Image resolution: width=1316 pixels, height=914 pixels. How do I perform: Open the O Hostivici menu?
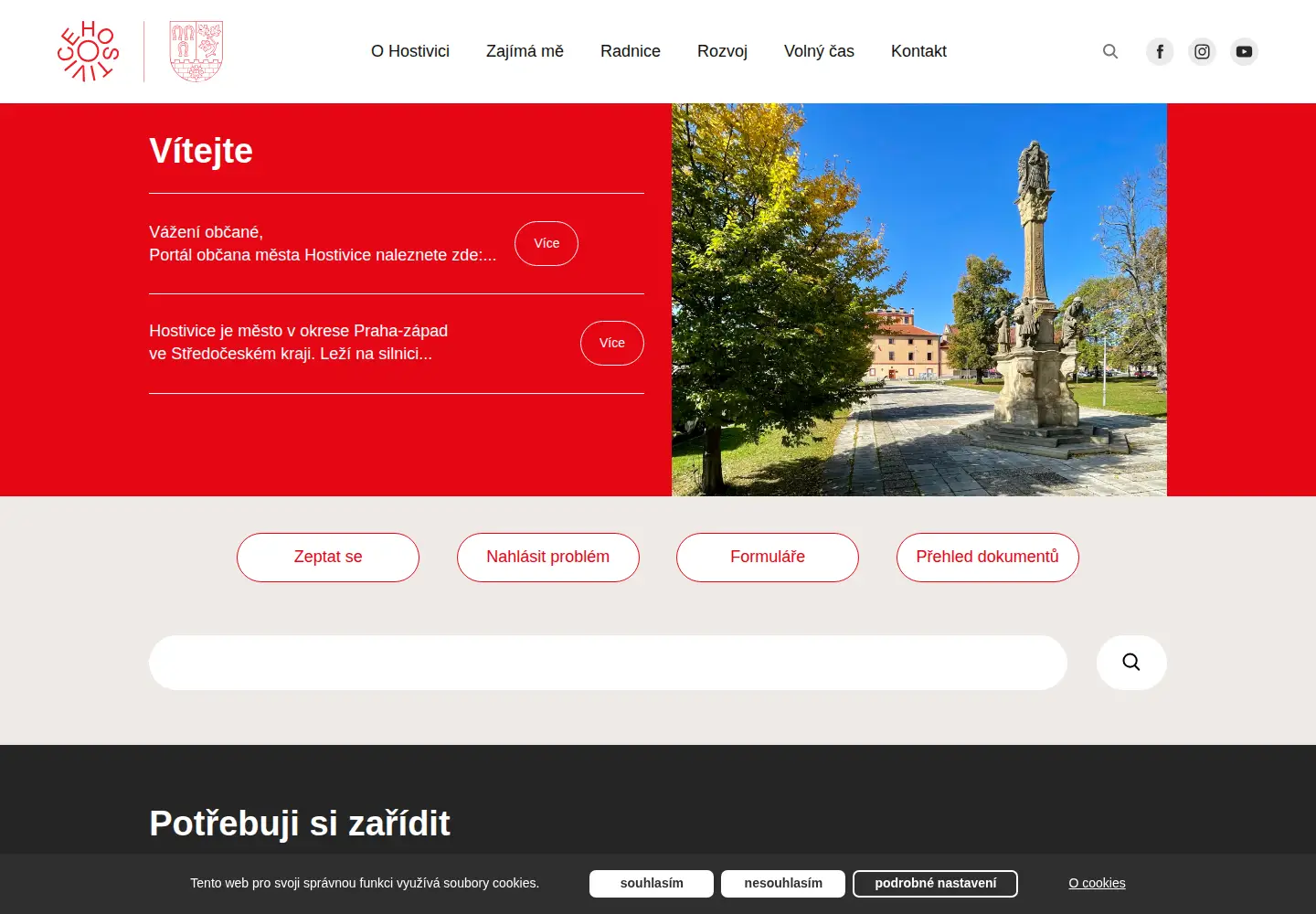[410, 51]
